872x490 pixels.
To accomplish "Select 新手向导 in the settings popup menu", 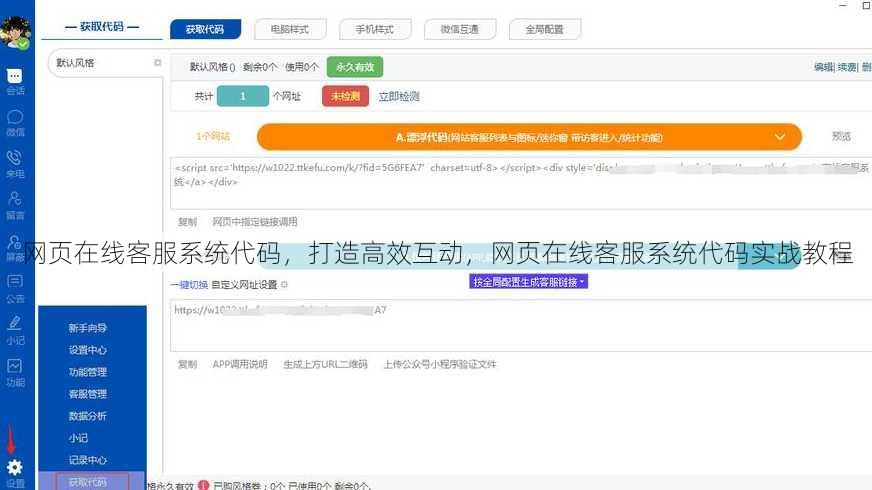I will click(x=88, y=328).
